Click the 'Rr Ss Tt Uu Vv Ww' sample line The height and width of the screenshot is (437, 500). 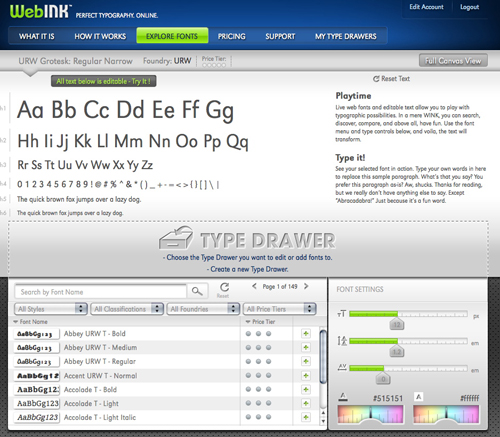coord(85,165)
